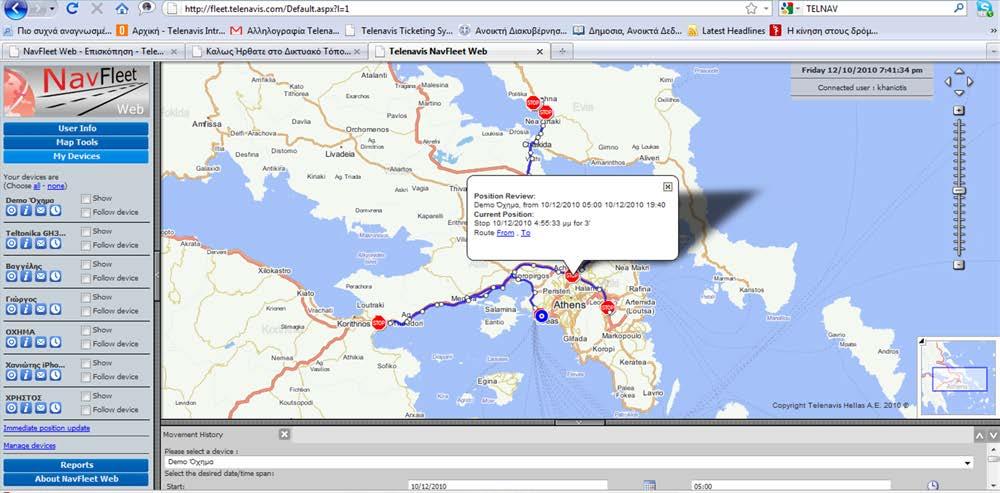
Task: Send a message to the ΟΧΗΜΑ device
Action: tap(40, 342)
